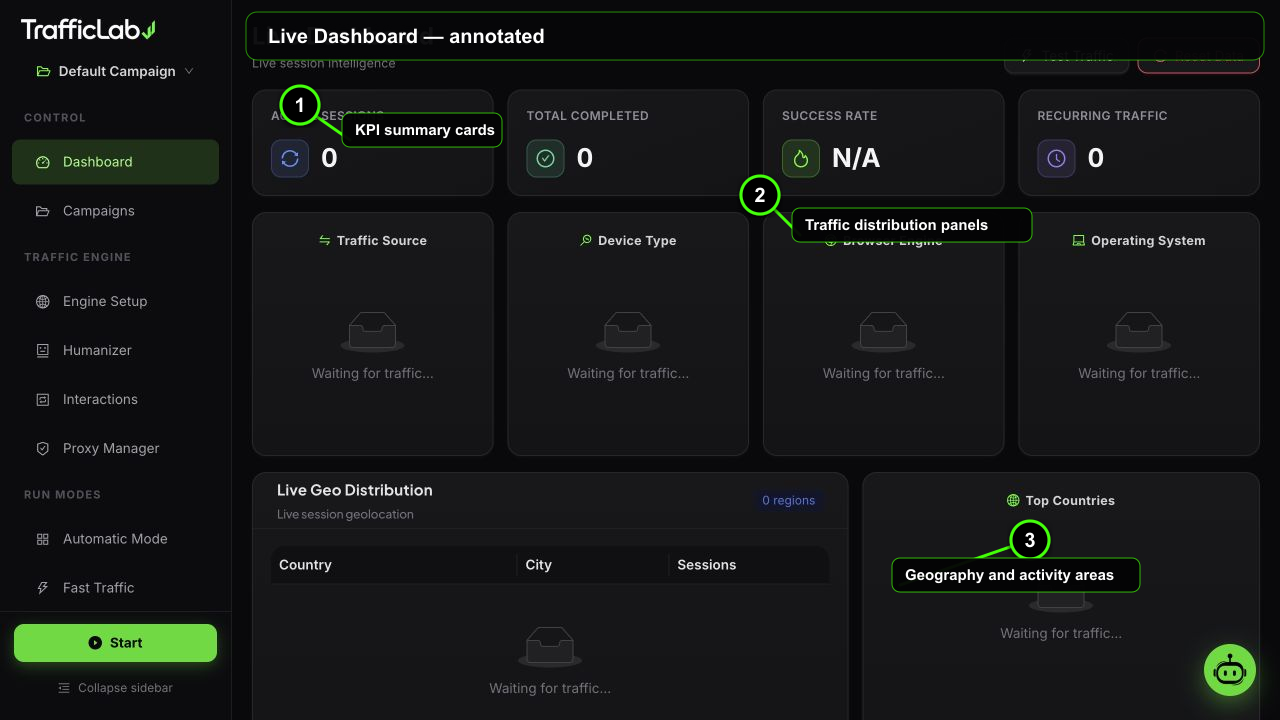Click the checkmark icon under Total Completed
This screenshot has height=720, width=1280.
(x=545, y=158)
